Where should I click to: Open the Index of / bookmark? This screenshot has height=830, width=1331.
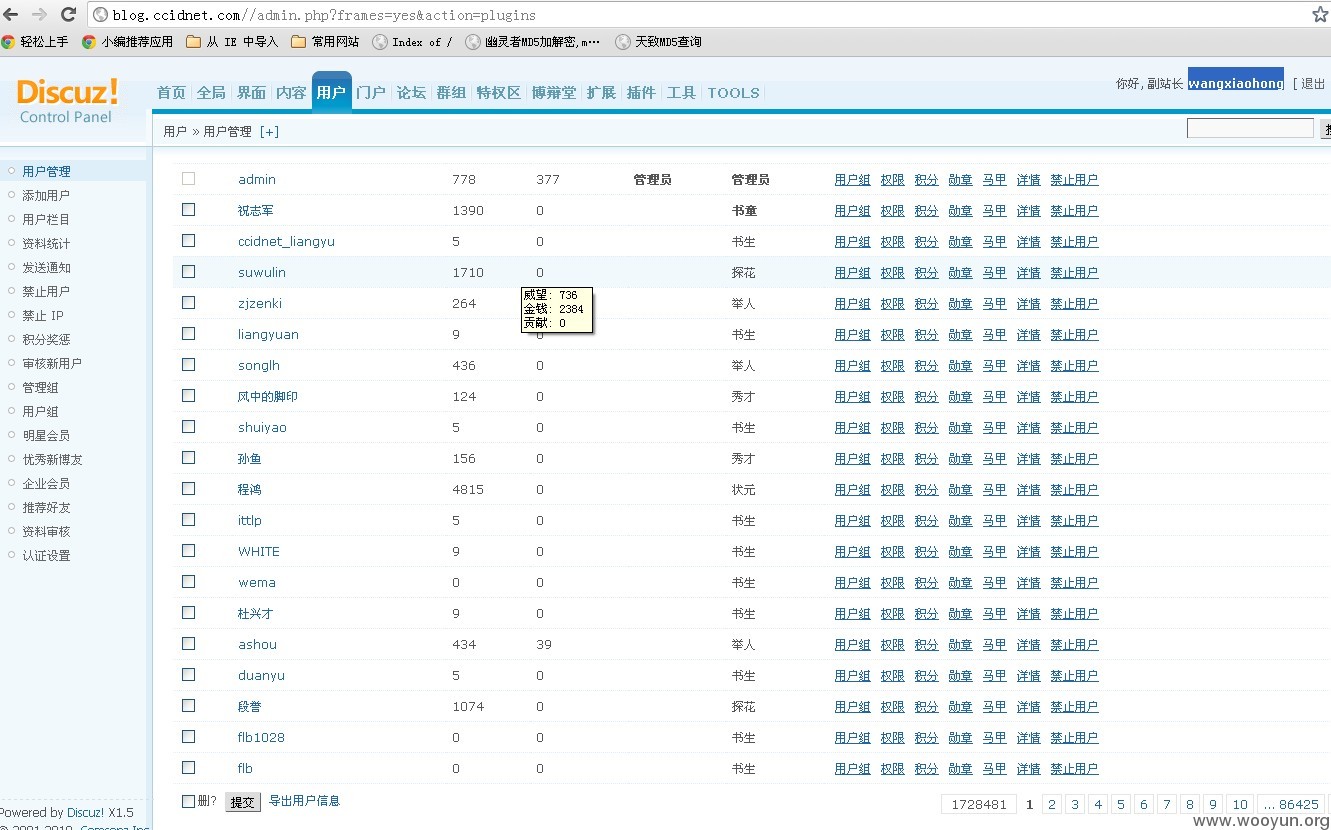[412, 41]
